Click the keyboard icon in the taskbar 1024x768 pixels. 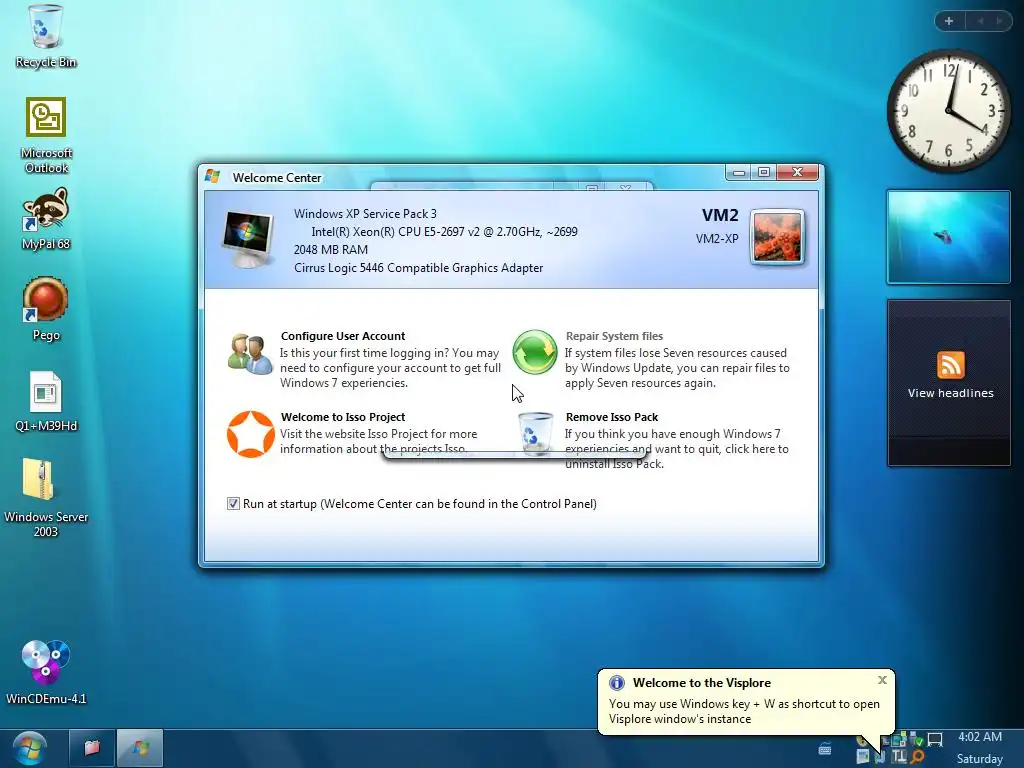click(x=825, y=749)
